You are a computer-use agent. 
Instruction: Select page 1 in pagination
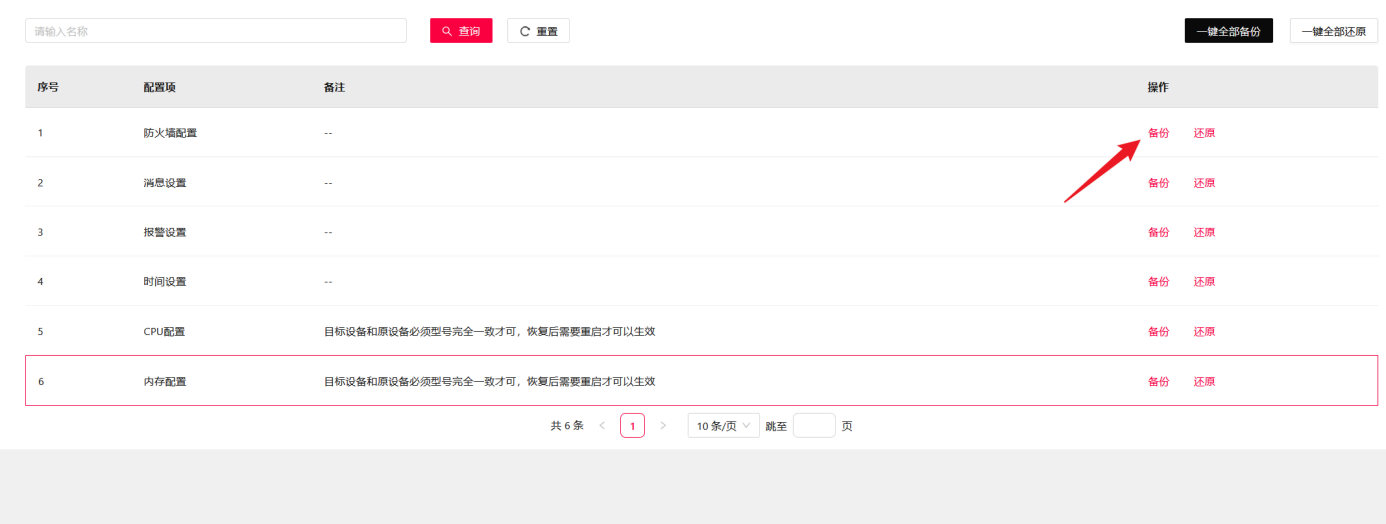632,426
